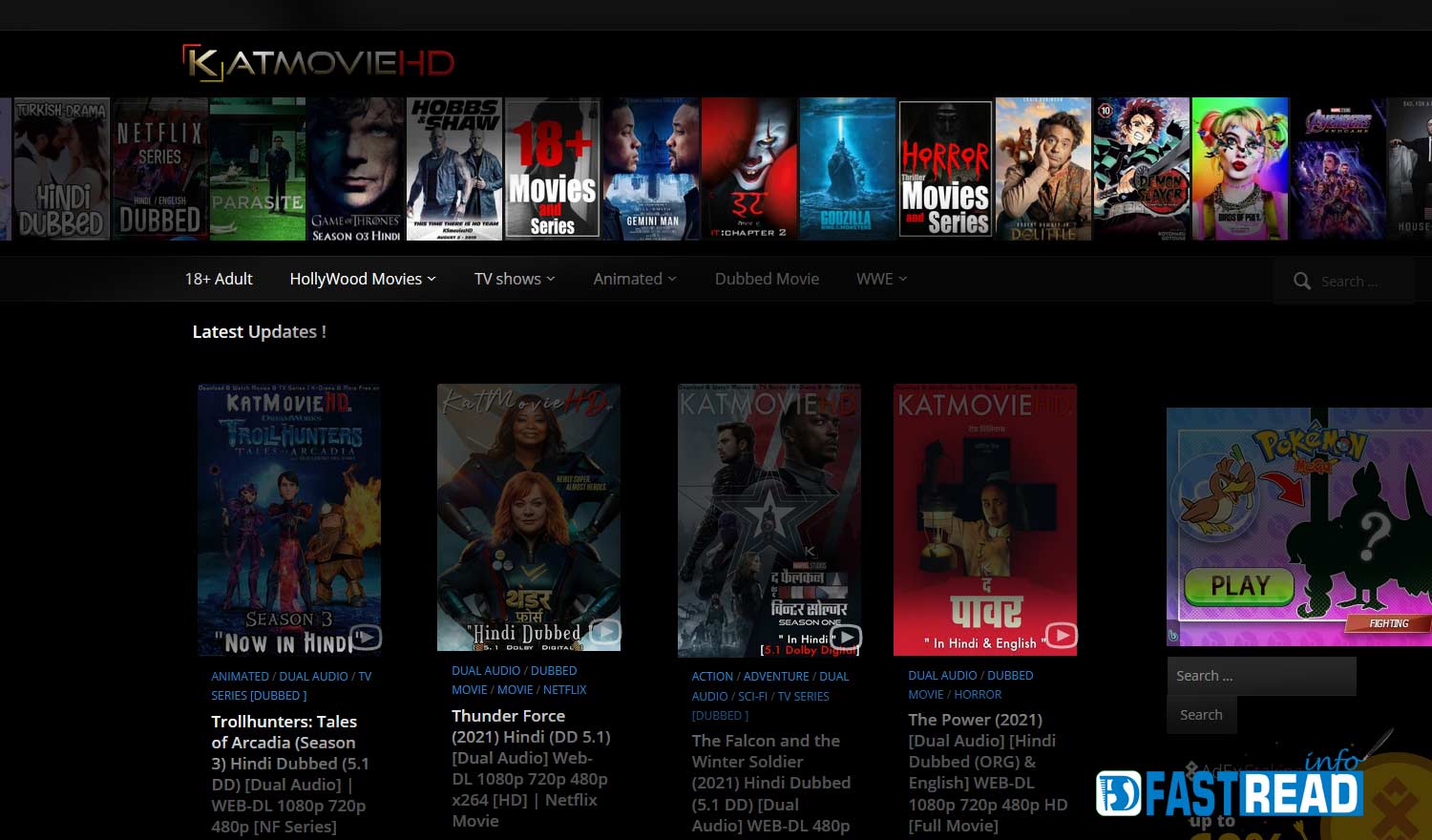Play icon on The Power poster

[x=1062, y=635]
